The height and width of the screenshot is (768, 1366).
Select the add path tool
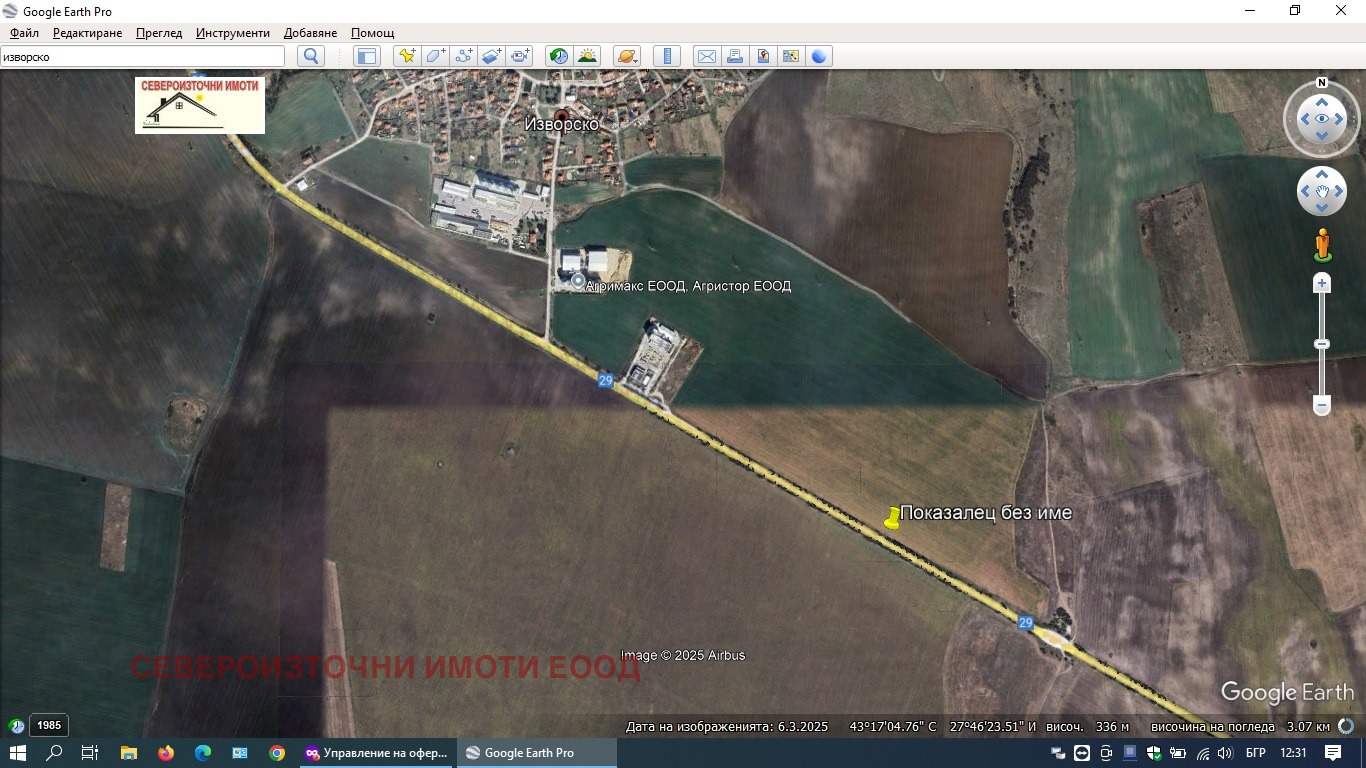[x=463, y=57]
